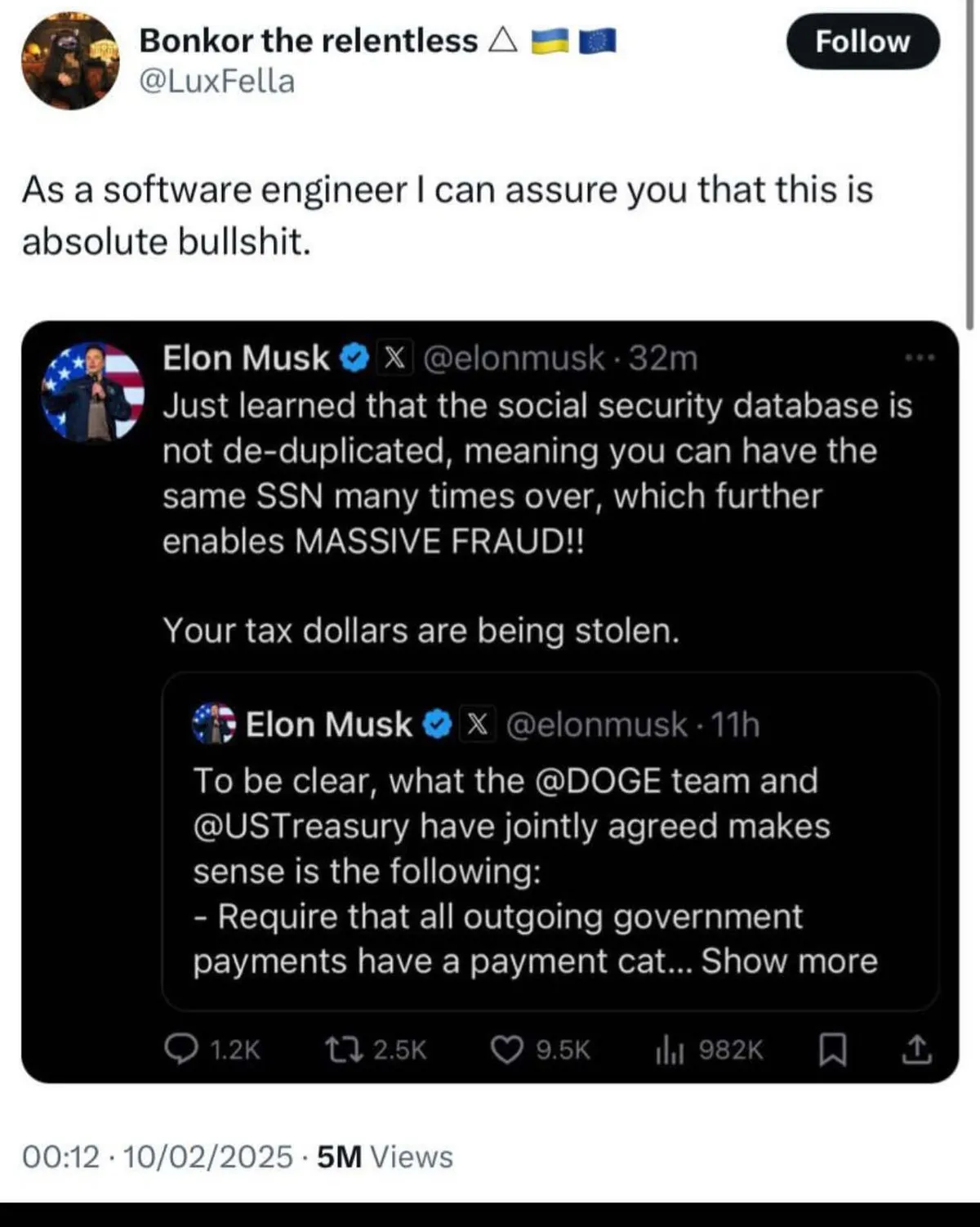Click the X affiliation badge icon

[394, 359]
